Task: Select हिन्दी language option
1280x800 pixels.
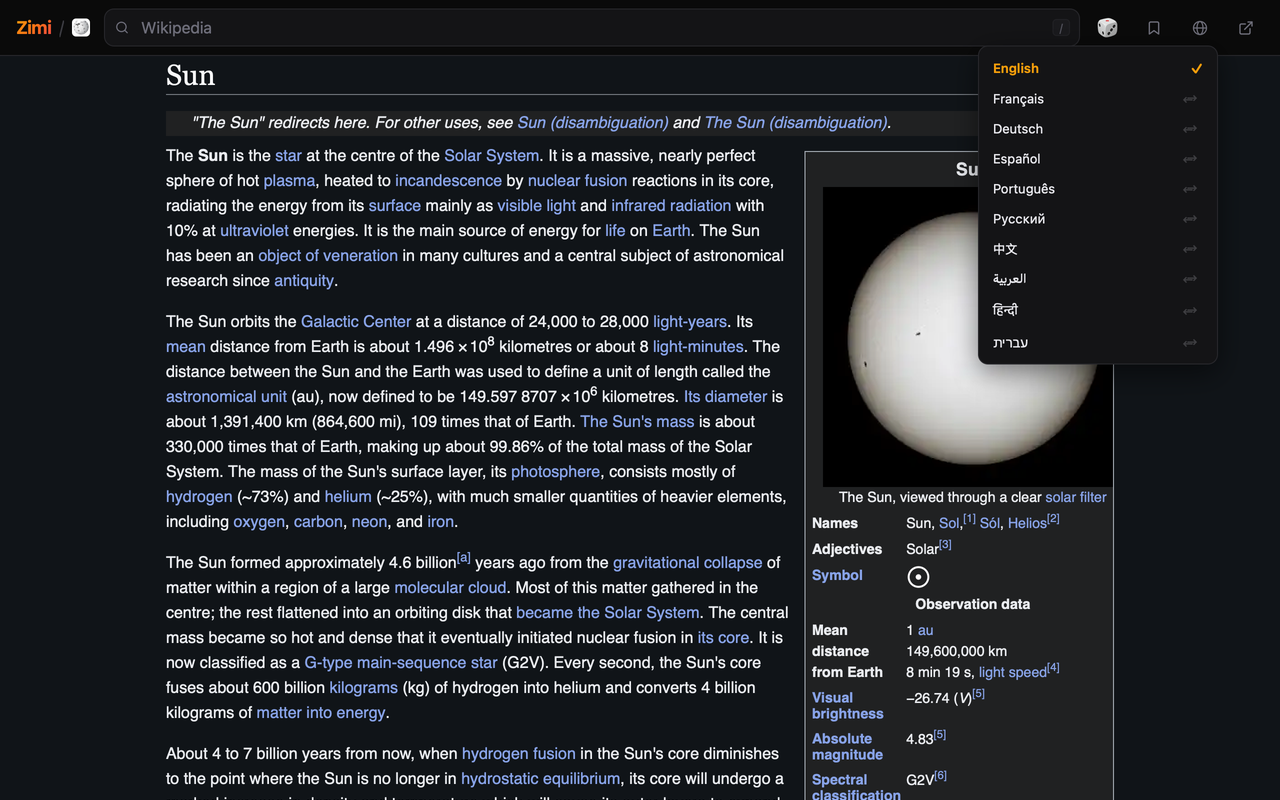Action: (x=1097, y=311)
